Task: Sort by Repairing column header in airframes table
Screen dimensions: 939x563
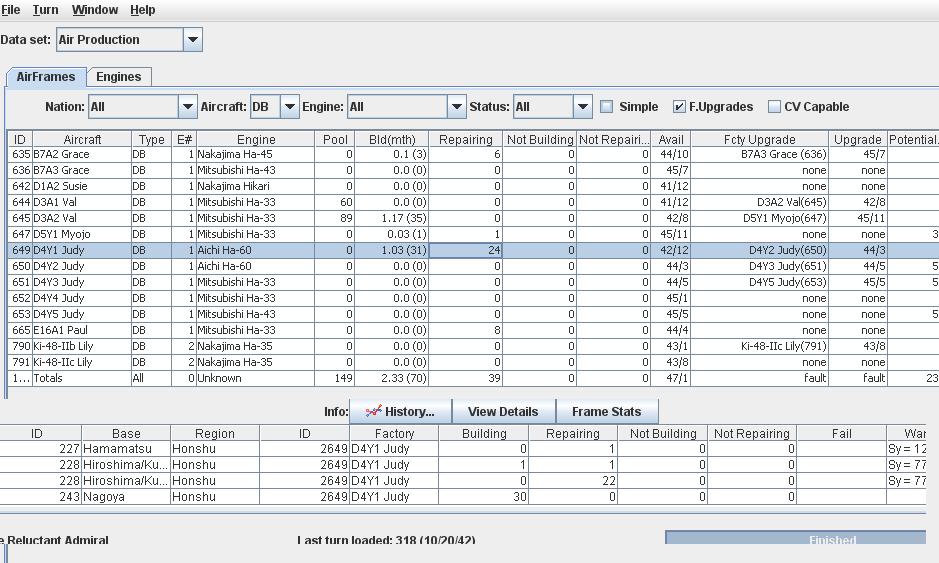Action: coord(465,139)
